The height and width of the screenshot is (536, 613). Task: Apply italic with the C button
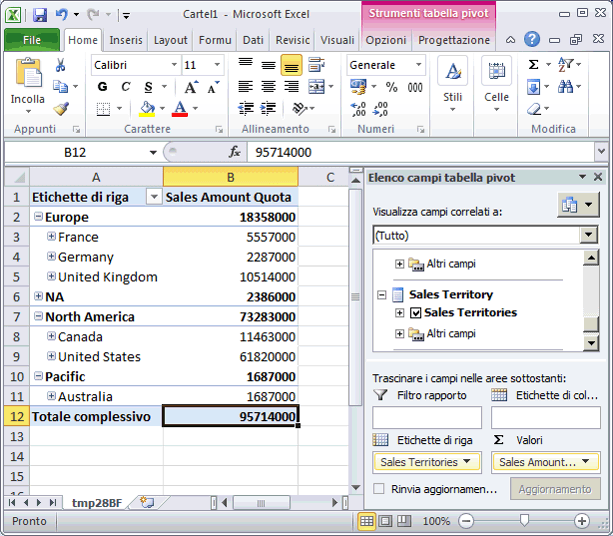125,87
